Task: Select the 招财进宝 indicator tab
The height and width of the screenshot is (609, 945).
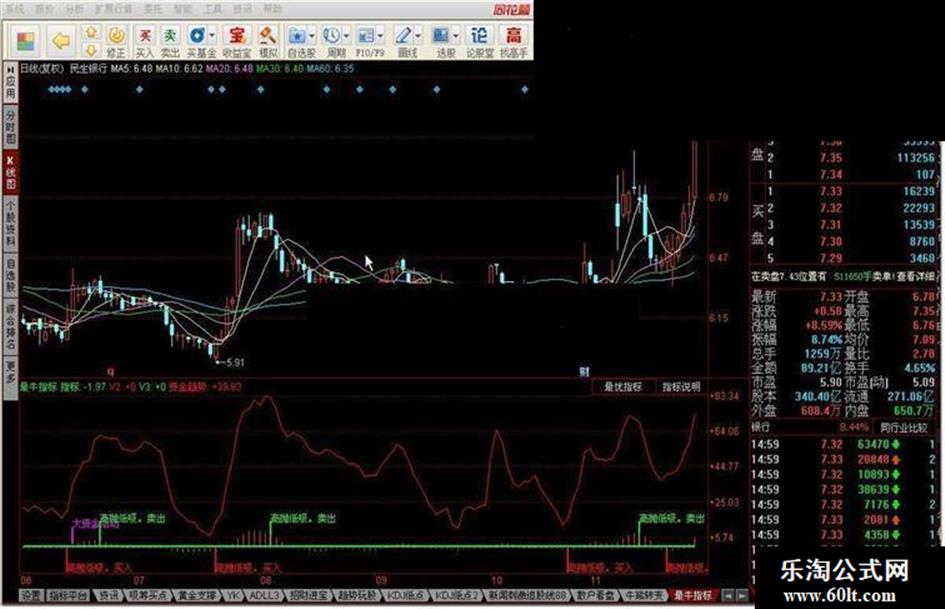Action: click(307, 596)
